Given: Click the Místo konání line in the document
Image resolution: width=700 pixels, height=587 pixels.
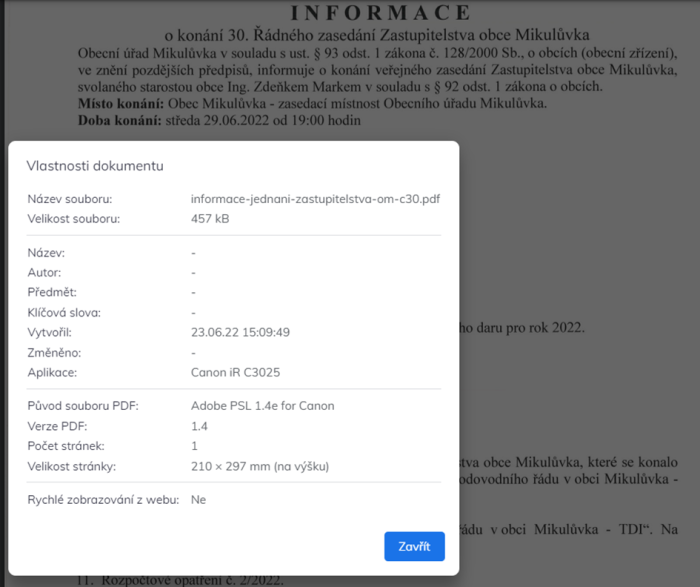Looking at the screenshot, I should point(312,104).
